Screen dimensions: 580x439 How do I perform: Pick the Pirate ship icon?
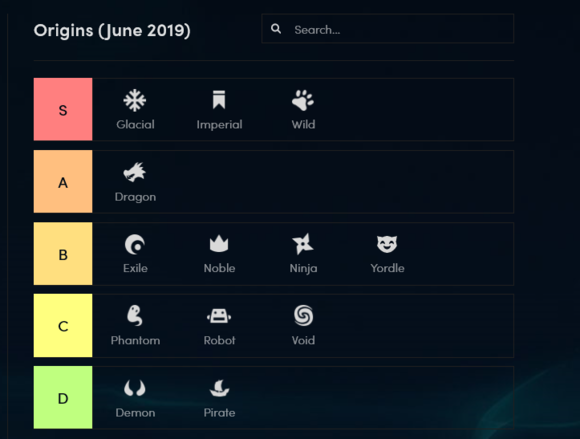tap(219, 388)
